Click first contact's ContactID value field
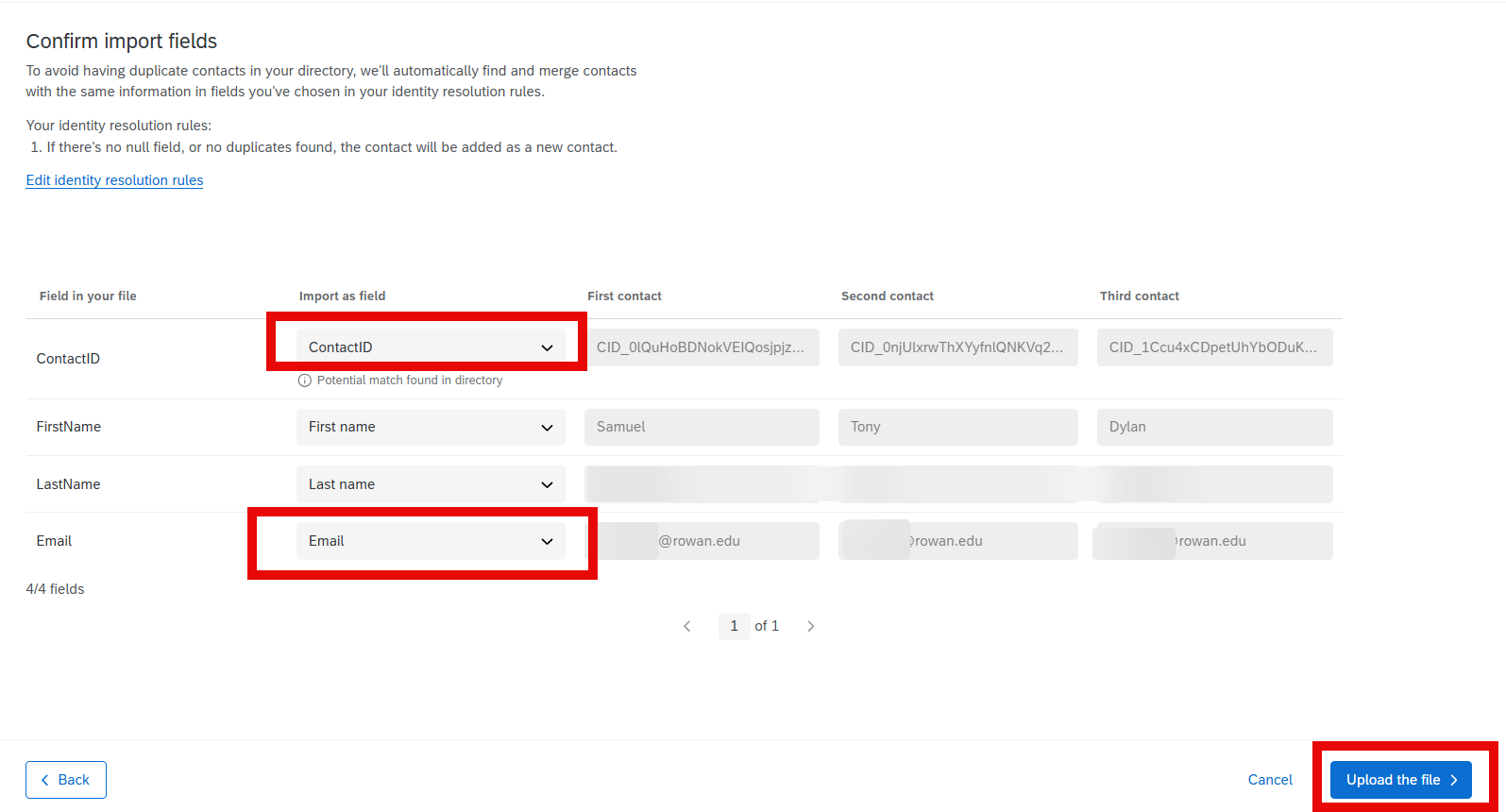Image resolution: width=1506 pixels, height=812 pixels. click(x=701, y=347)
